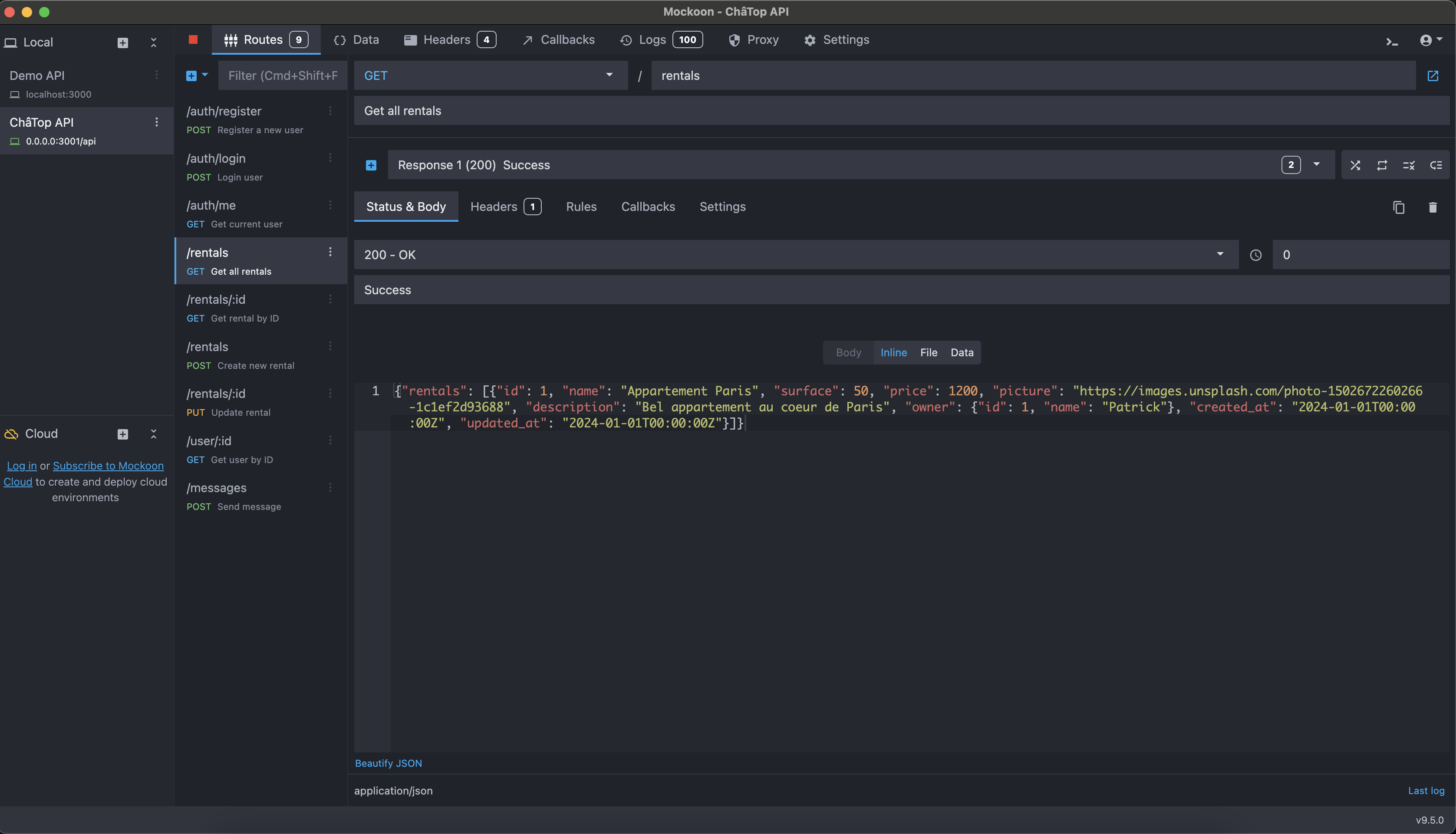The width and height of the screenshot is (1456, 834).
Task: Edit the Get all rentals documentation field
Action: click(x=901, y=111)
